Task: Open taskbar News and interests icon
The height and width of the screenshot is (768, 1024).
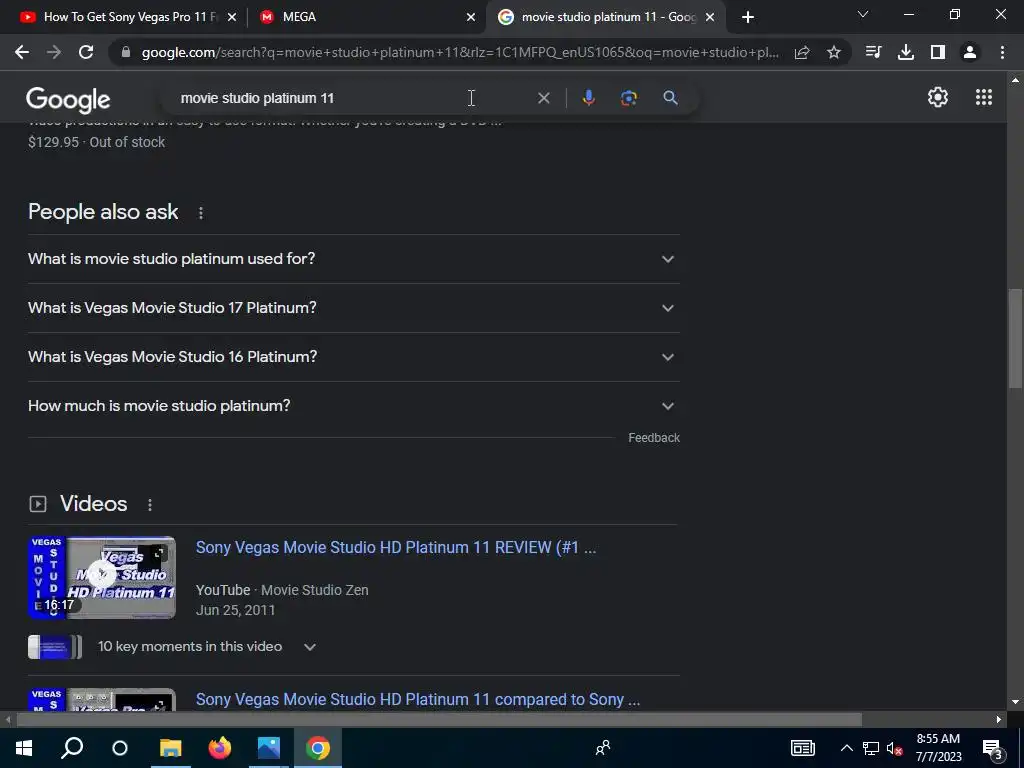Action: [803, 748]
